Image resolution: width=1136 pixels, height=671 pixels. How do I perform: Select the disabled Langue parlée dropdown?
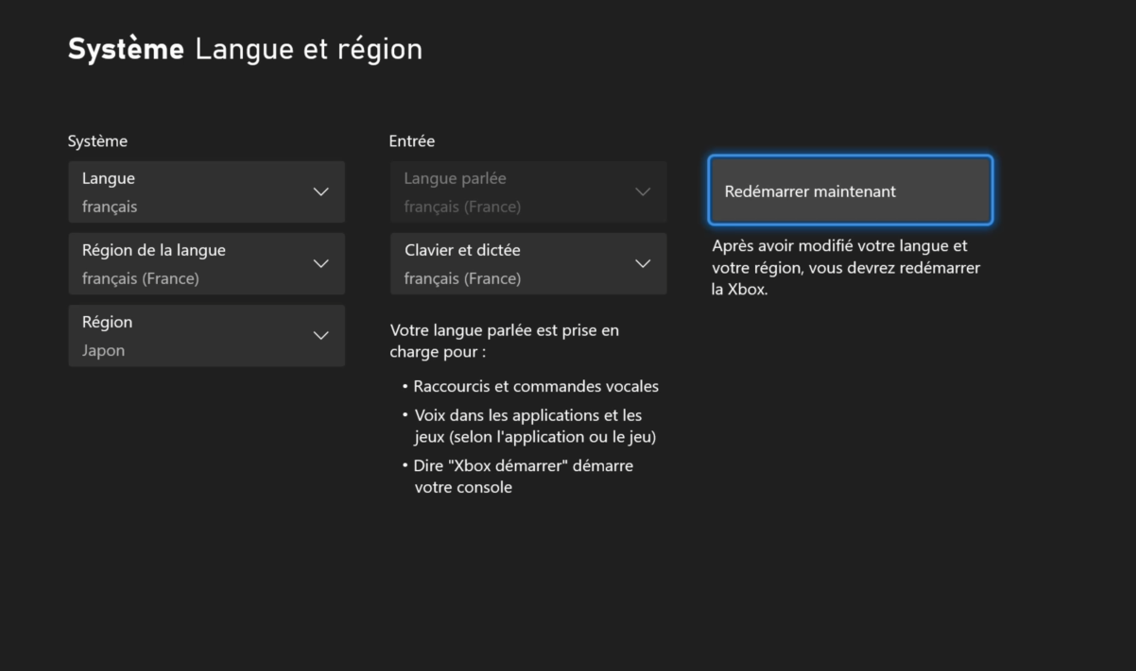coord(527,192)
